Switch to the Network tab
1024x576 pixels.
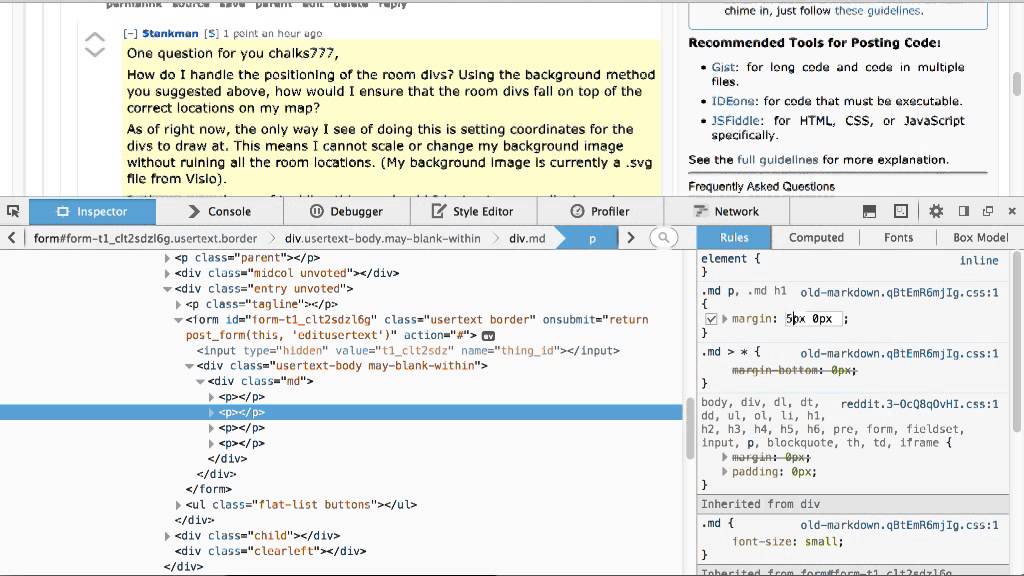click(x=726, y=212)
